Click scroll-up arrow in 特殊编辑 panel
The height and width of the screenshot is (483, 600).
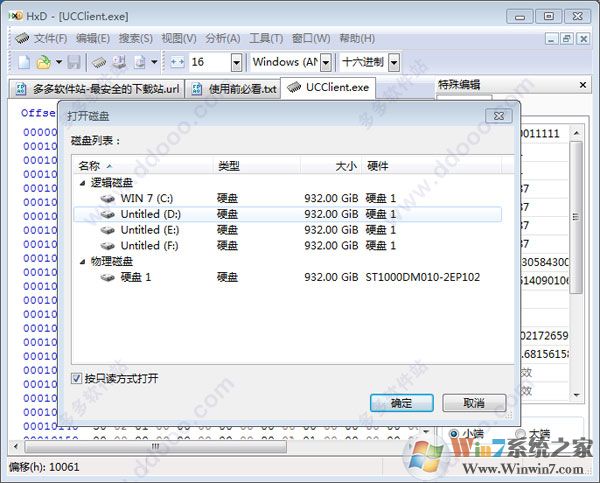(576, 134)
